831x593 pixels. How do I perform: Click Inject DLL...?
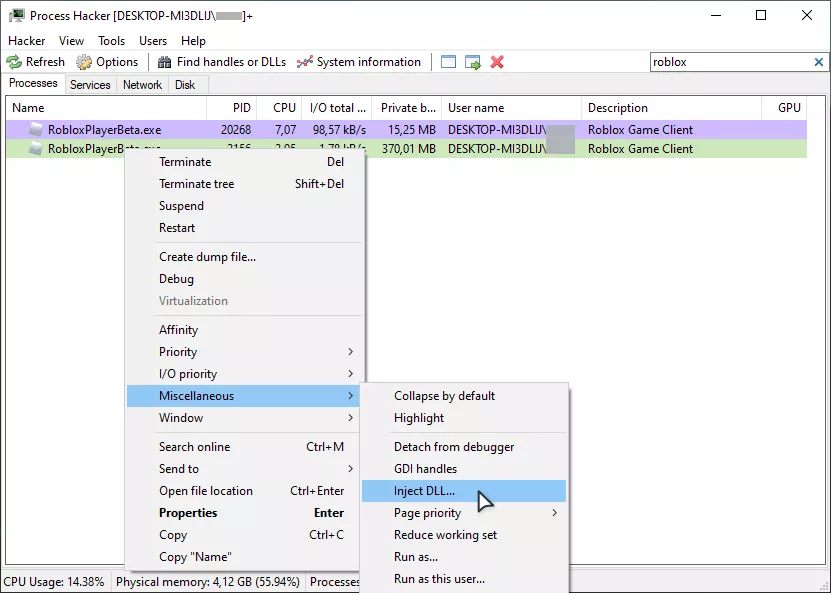464,491
